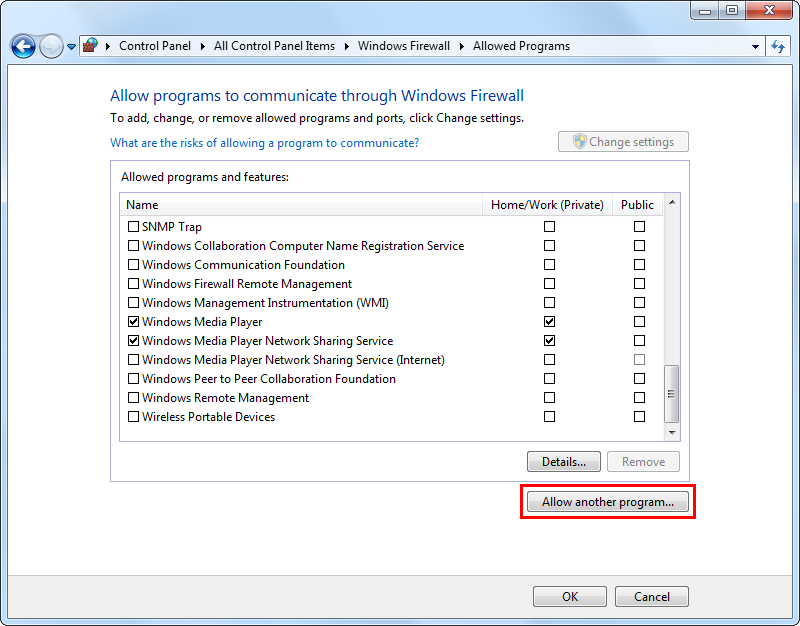This screenshot has height=626, width=800.
Task: Select the Allowed Programs breadcrumb
Action: pos(521,46)
